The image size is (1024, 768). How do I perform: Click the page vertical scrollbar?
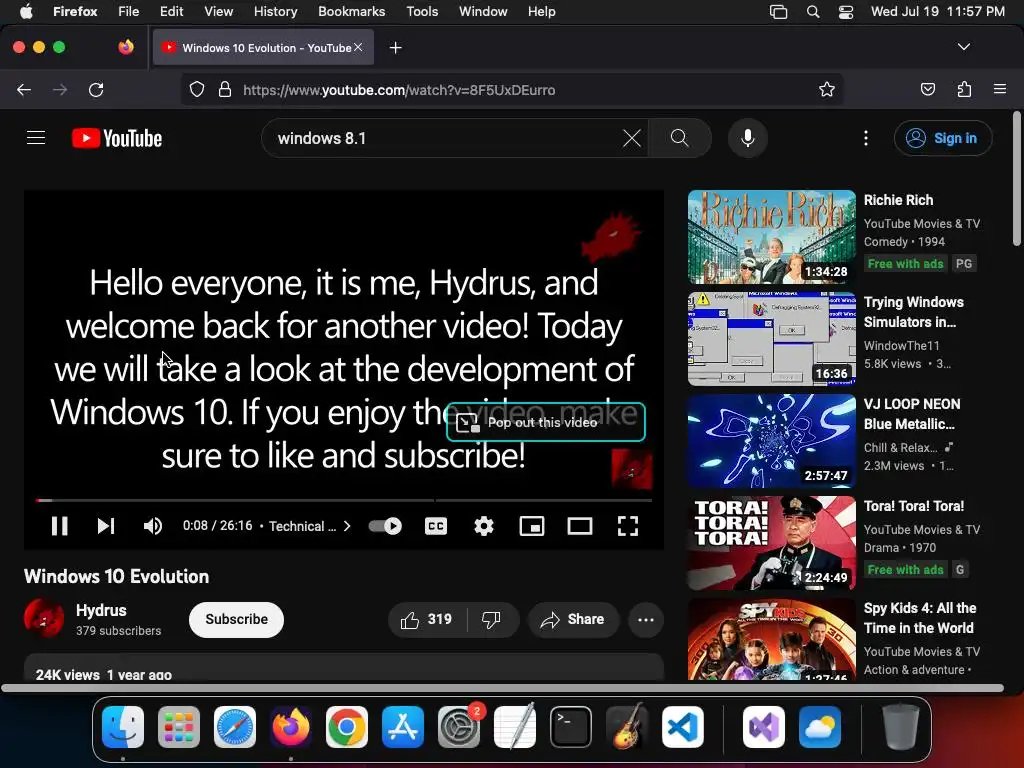(x=1016, y=180)
